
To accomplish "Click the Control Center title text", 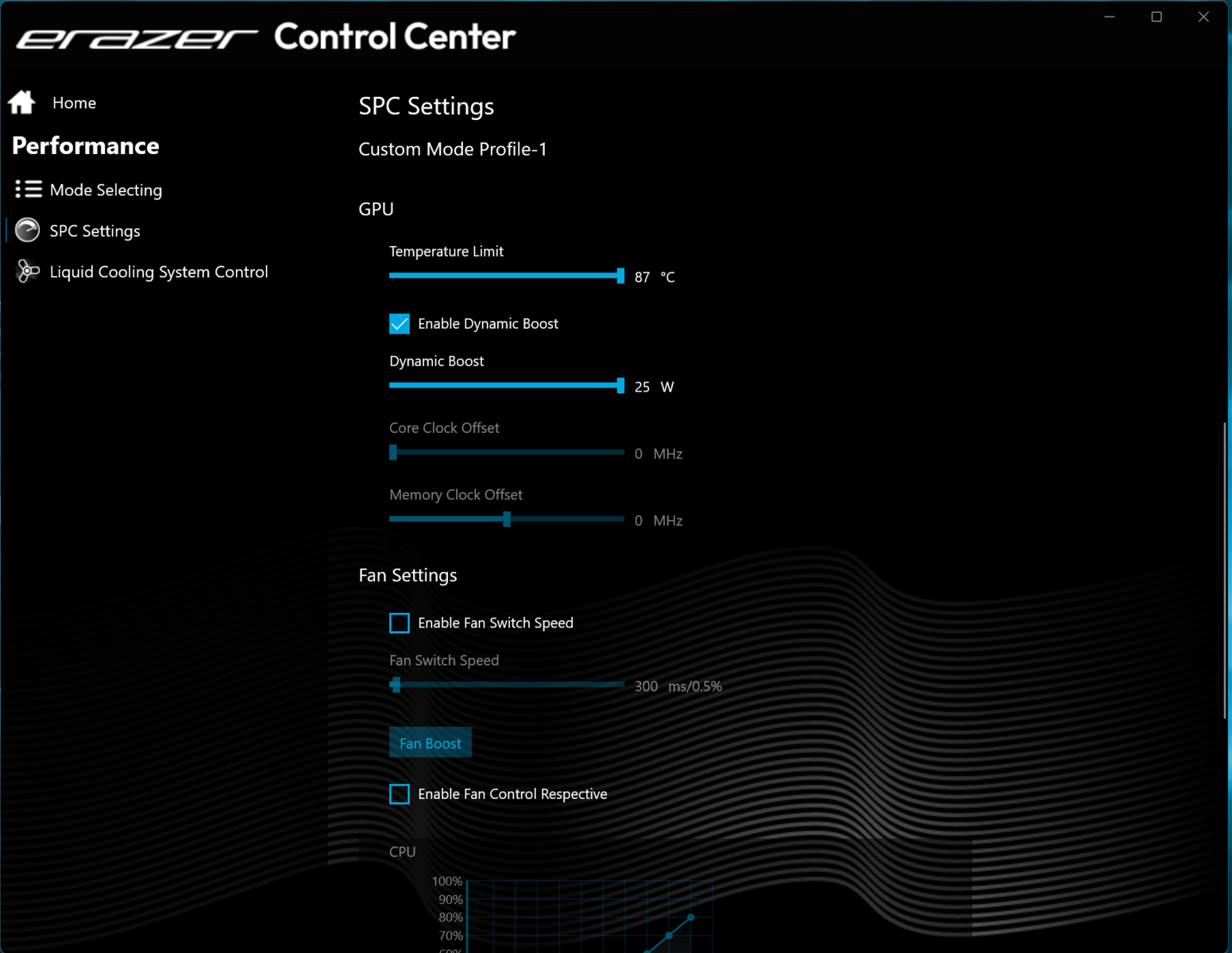I will click(x=395, y=37).
